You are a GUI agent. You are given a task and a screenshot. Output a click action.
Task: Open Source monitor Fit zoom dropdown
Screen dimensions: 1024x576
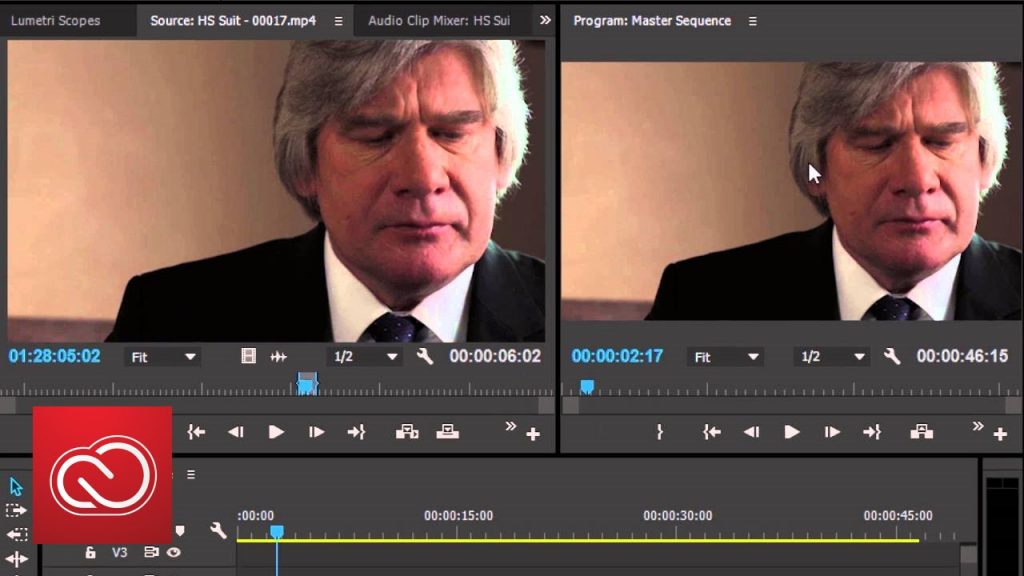pos(163,357)
